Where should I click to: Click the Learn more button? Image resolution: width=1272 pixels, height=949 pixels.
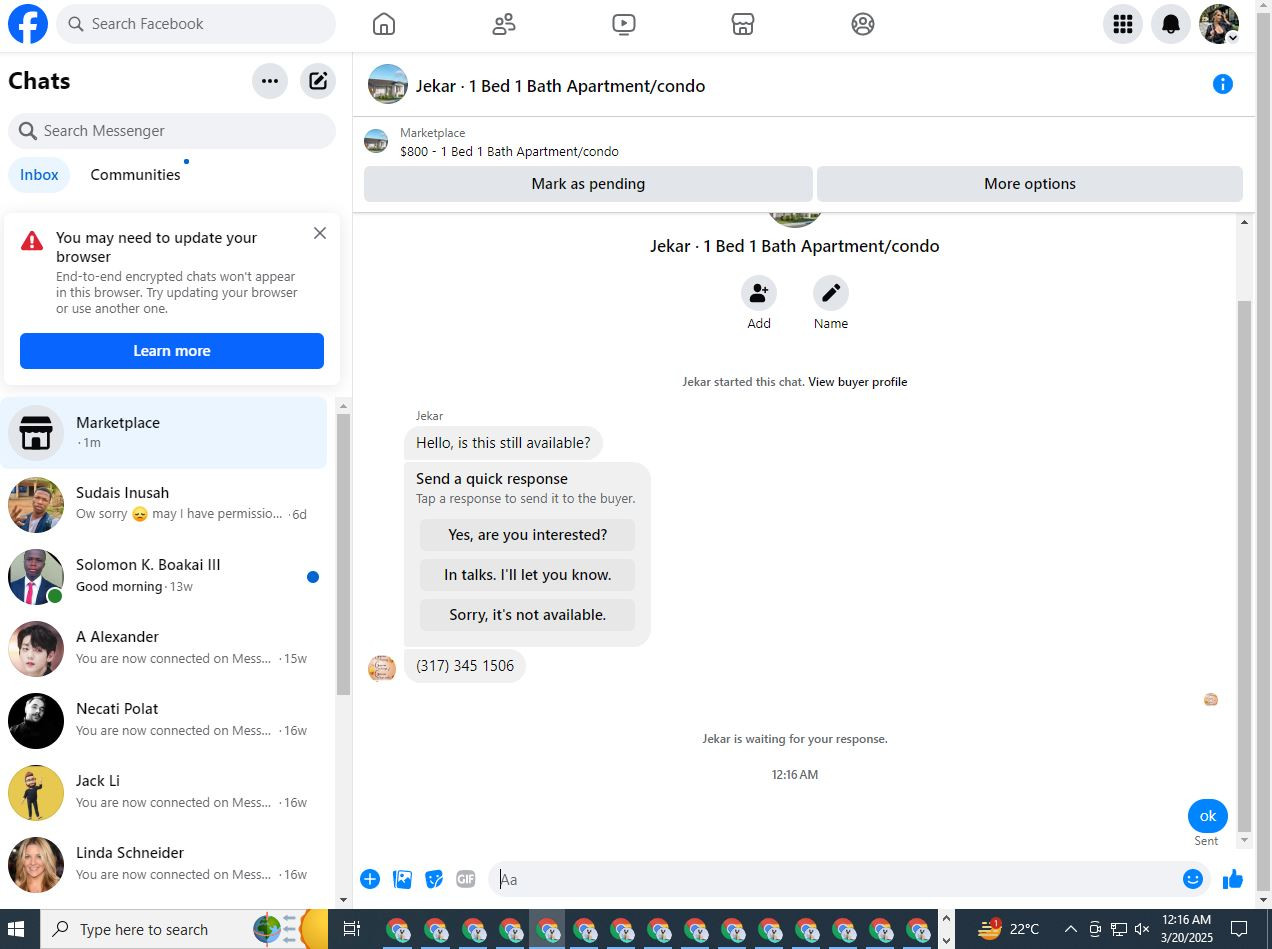[172, 351]
